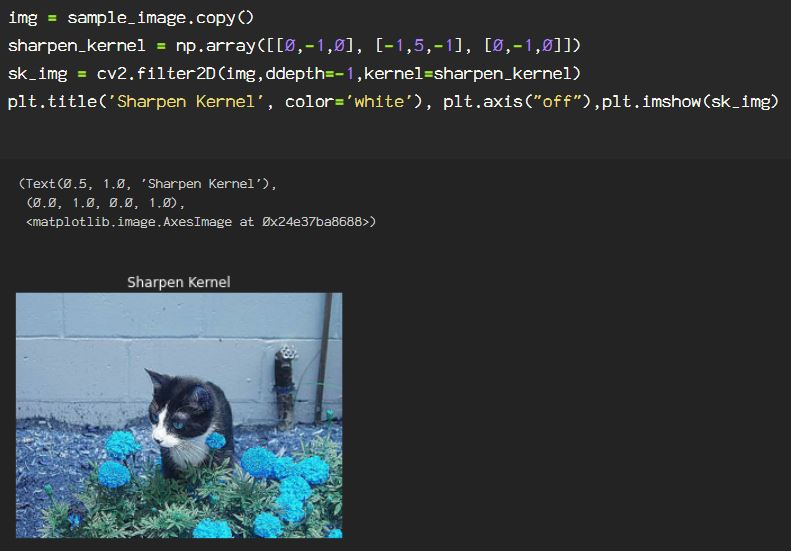Viewport: 791px width, 551px height.
Task: Click the ddepth=-1 argument
Action: [x=309, y=74]
